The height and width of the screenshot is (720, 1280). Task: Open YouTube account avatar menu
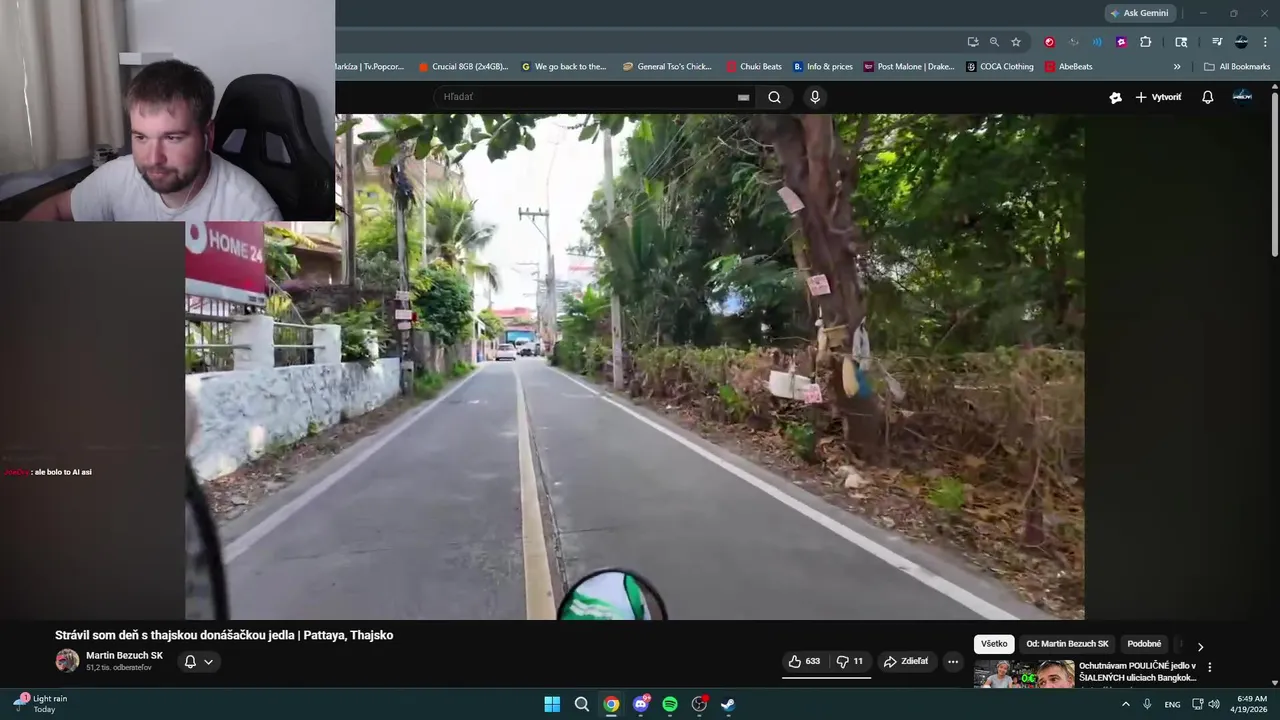pyautogui.click(x=1242, y=96)
